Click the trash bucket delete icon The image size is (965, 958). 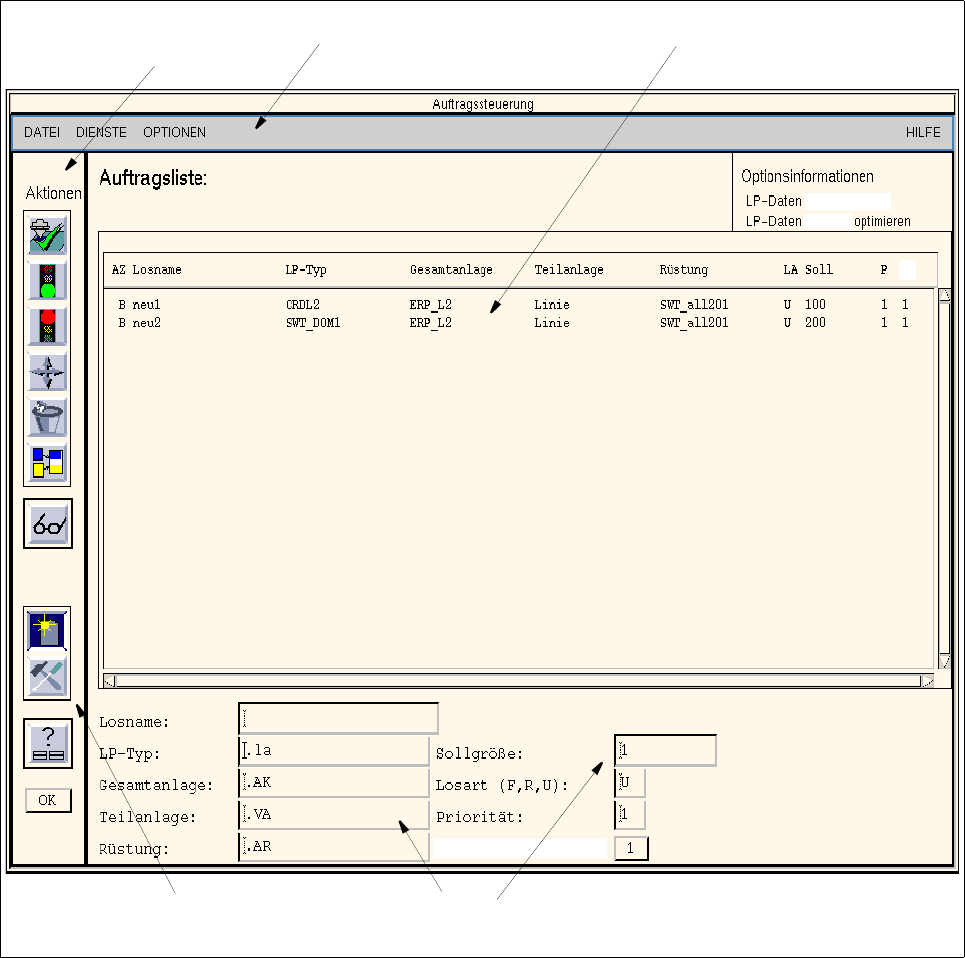click(x=47, y=417)
